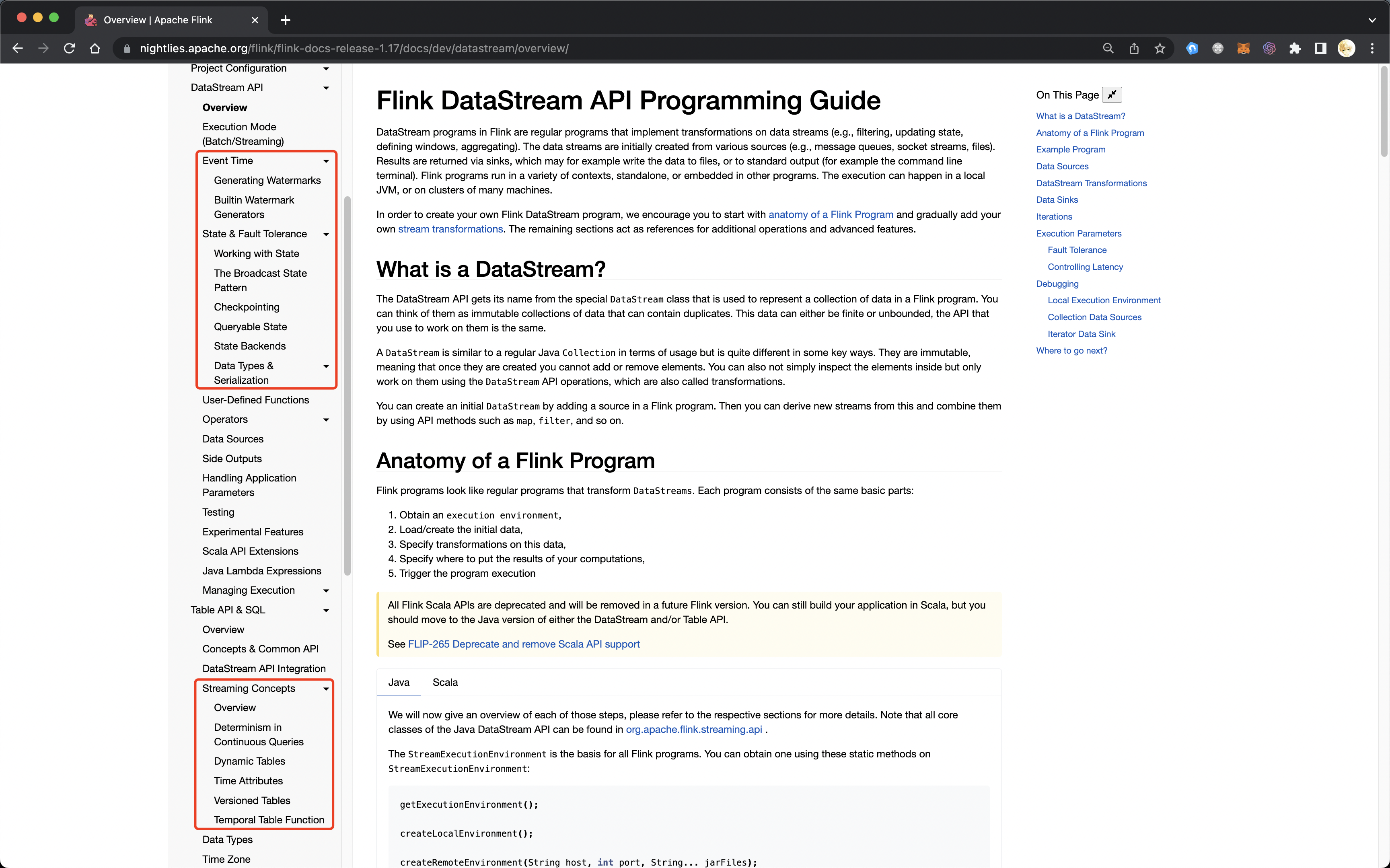Image resolution: width=1390 pixels, height=868 pixels.
Task: Reload the current page
Action: click(70, 49)
